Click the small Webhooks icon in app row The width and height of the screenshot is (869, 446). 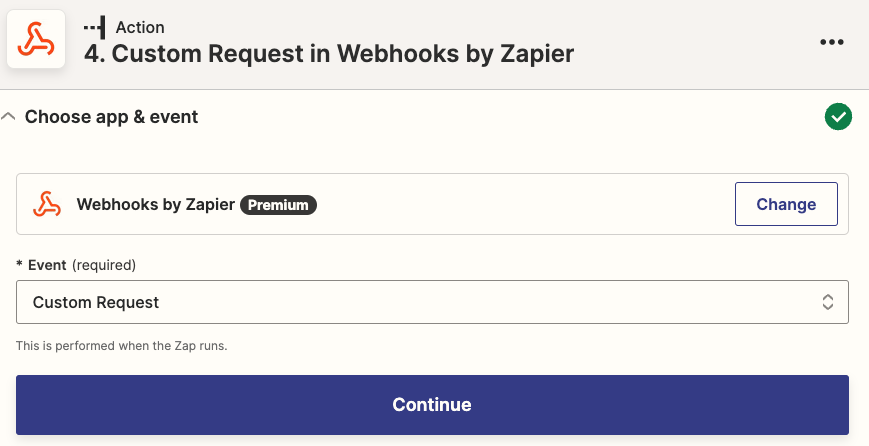coord(47,204)
